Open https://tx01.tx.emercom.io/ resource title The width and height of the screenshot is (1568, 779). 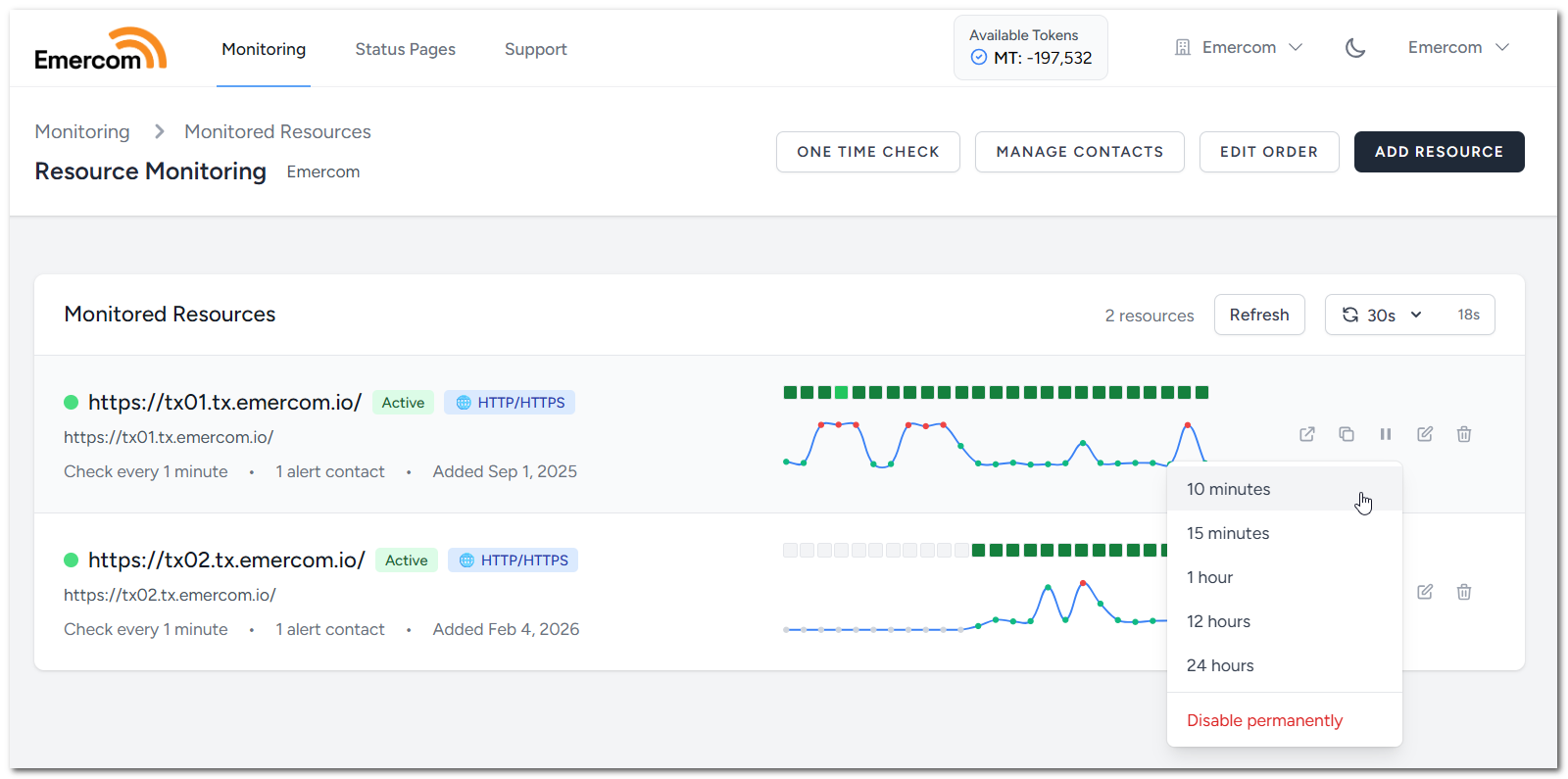pos(224,402)
